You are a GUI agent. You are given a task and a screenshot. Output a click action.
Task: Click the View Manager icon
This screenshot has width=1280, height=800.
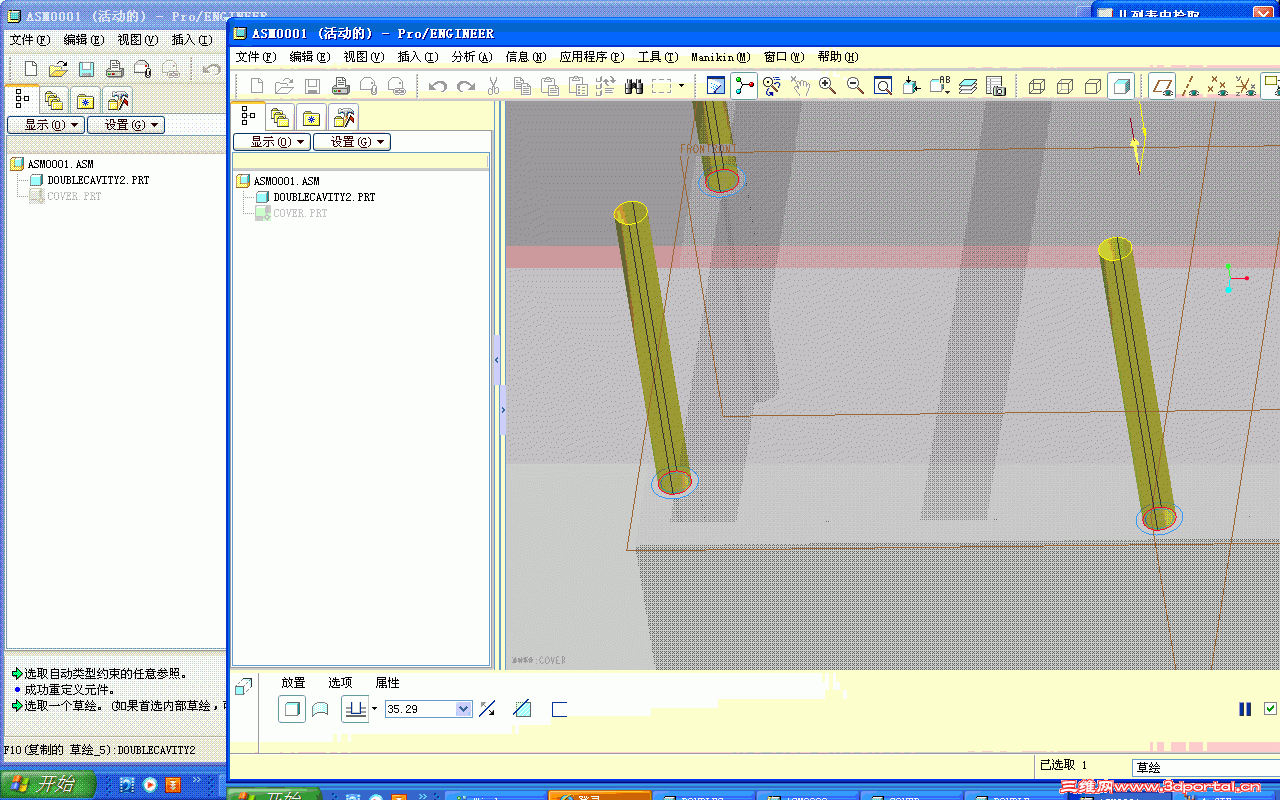[995, 86]
